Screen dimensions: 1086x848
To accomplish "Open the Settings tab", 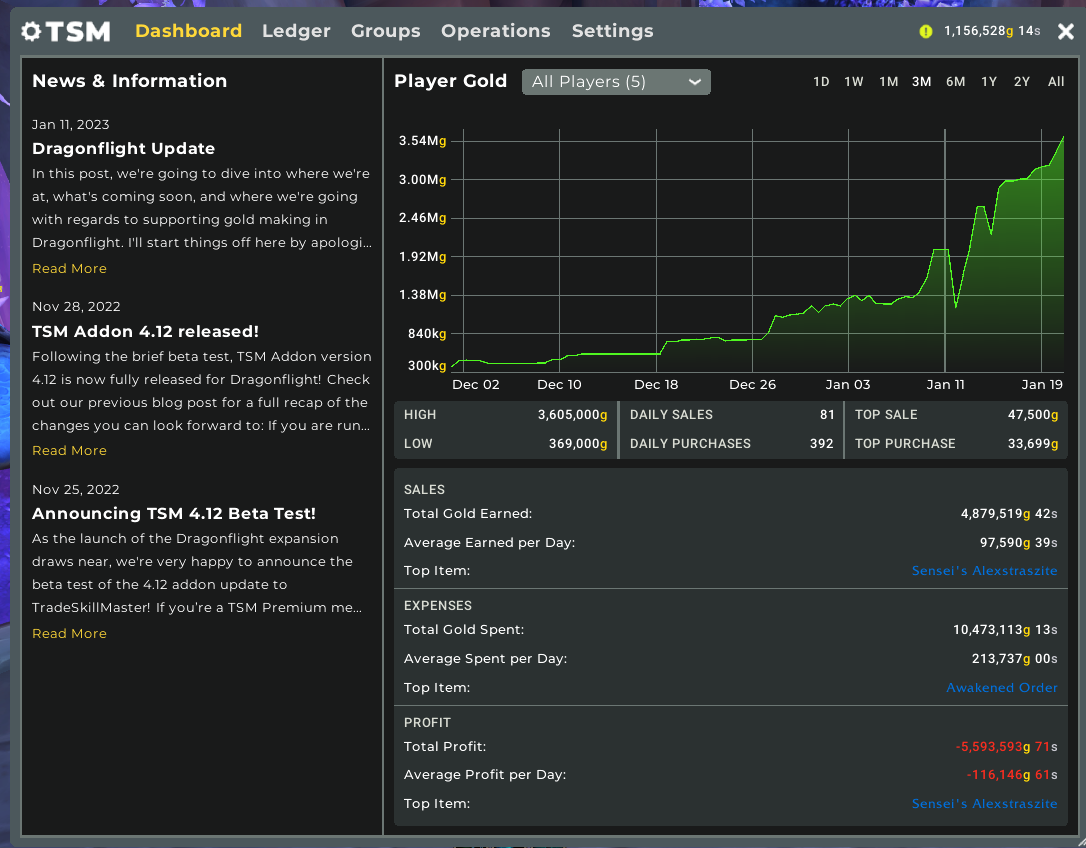I will (x=613, y=31).
